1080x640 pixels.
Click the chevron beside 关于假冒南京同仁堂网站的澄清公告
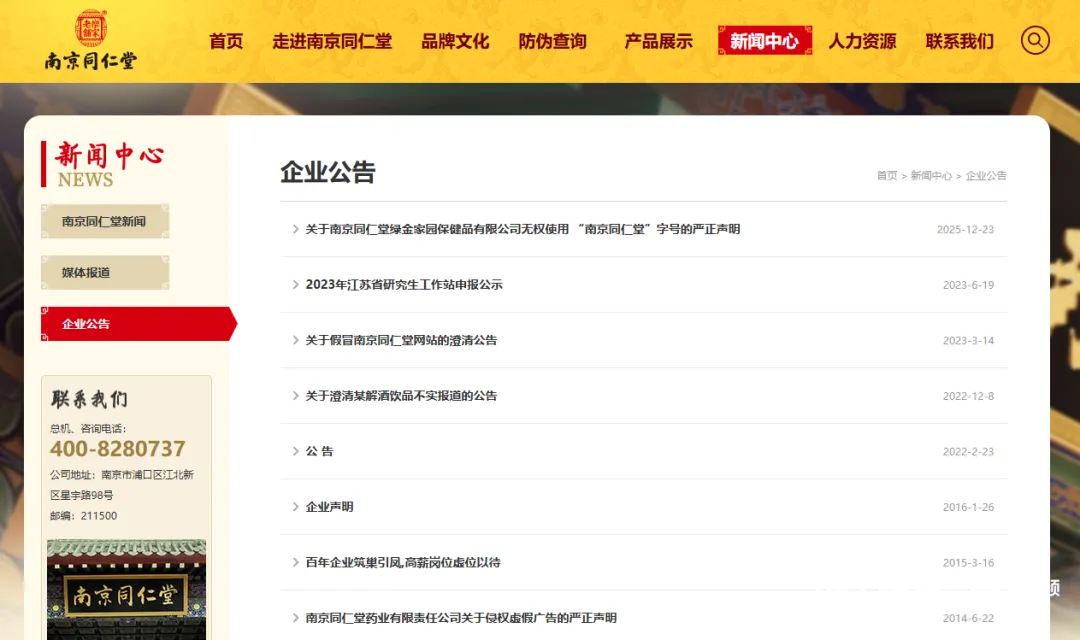tap(295, 340)
